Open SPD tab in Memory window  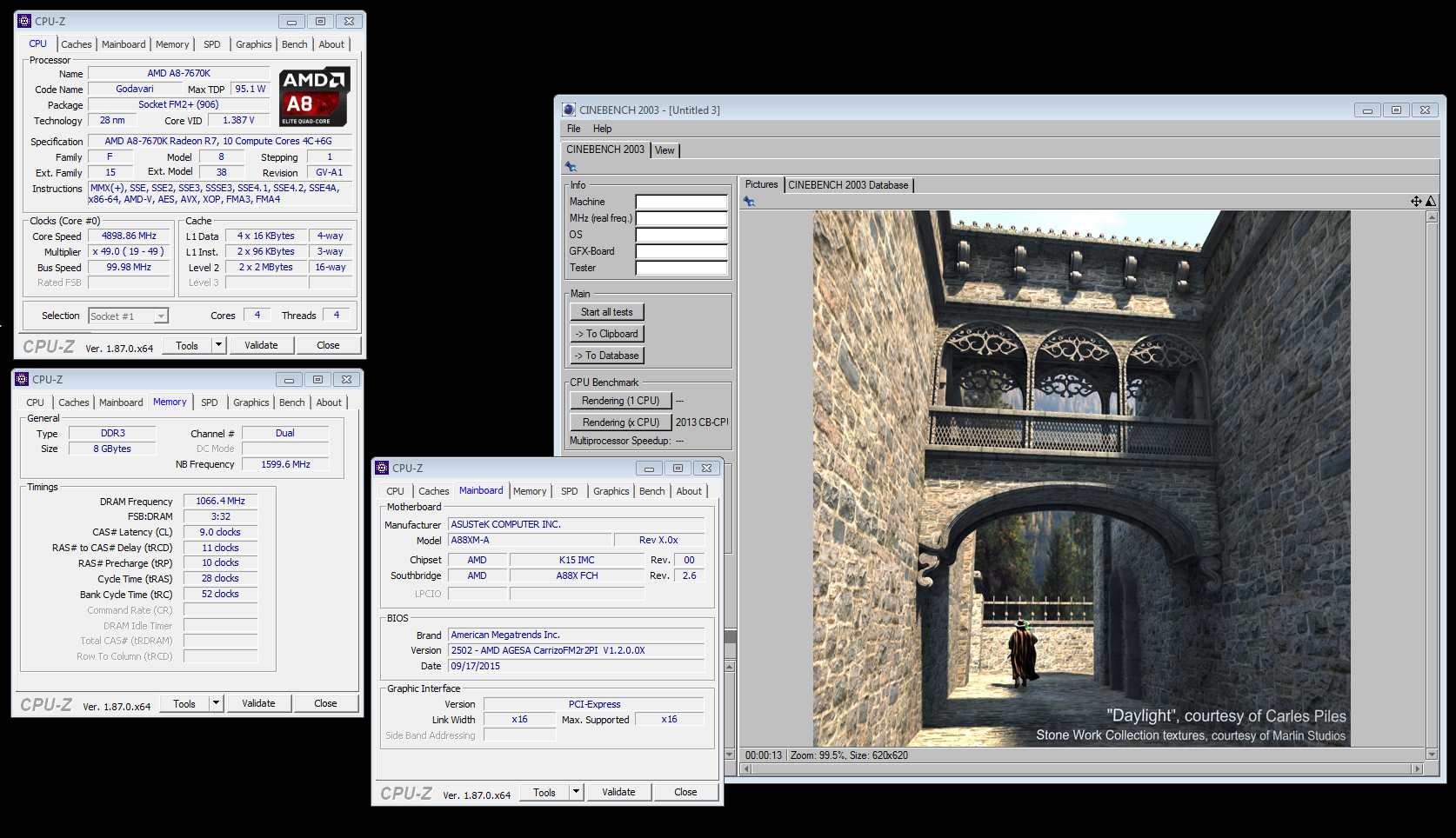pos(210,402)
